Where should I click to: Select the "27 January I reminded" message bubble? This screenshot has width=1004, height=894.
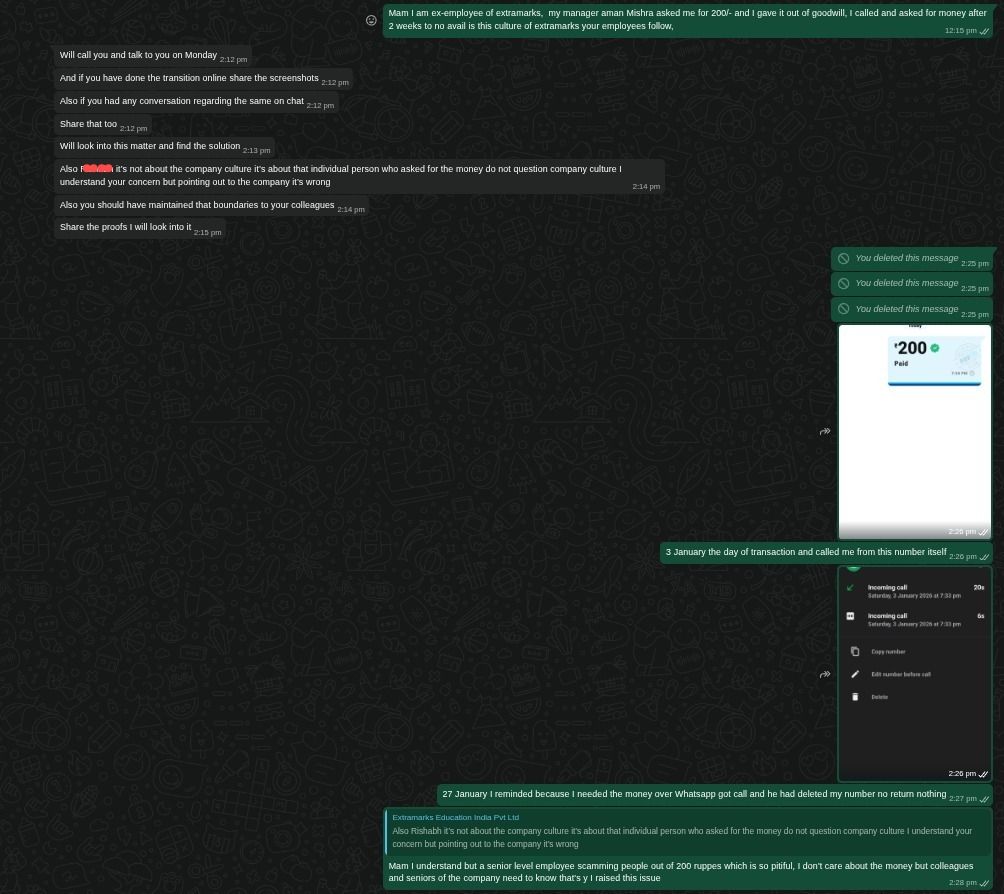(693, 794)
